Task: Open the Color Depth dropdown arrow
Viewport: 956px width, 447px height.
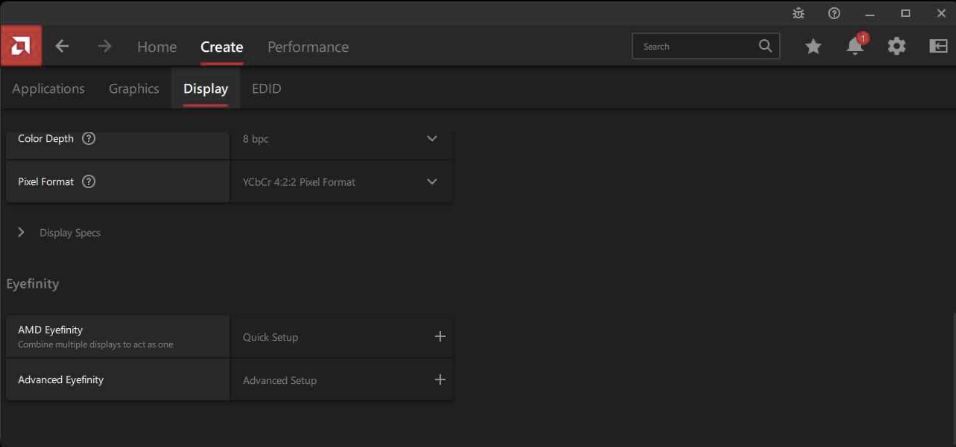Action: click(x=432, y=138)
